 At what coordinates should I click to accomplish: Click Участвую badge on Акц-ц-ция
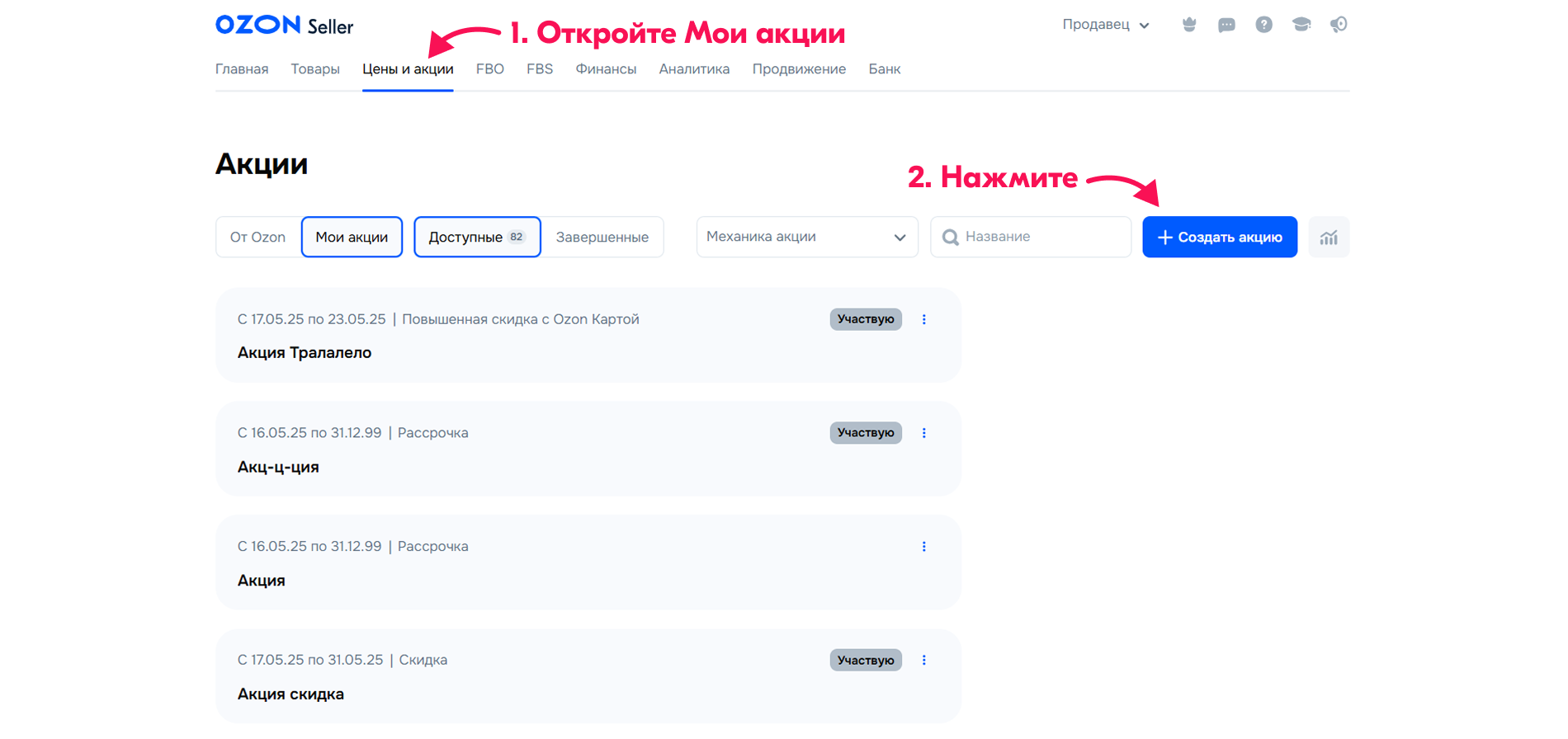[866, 433]
